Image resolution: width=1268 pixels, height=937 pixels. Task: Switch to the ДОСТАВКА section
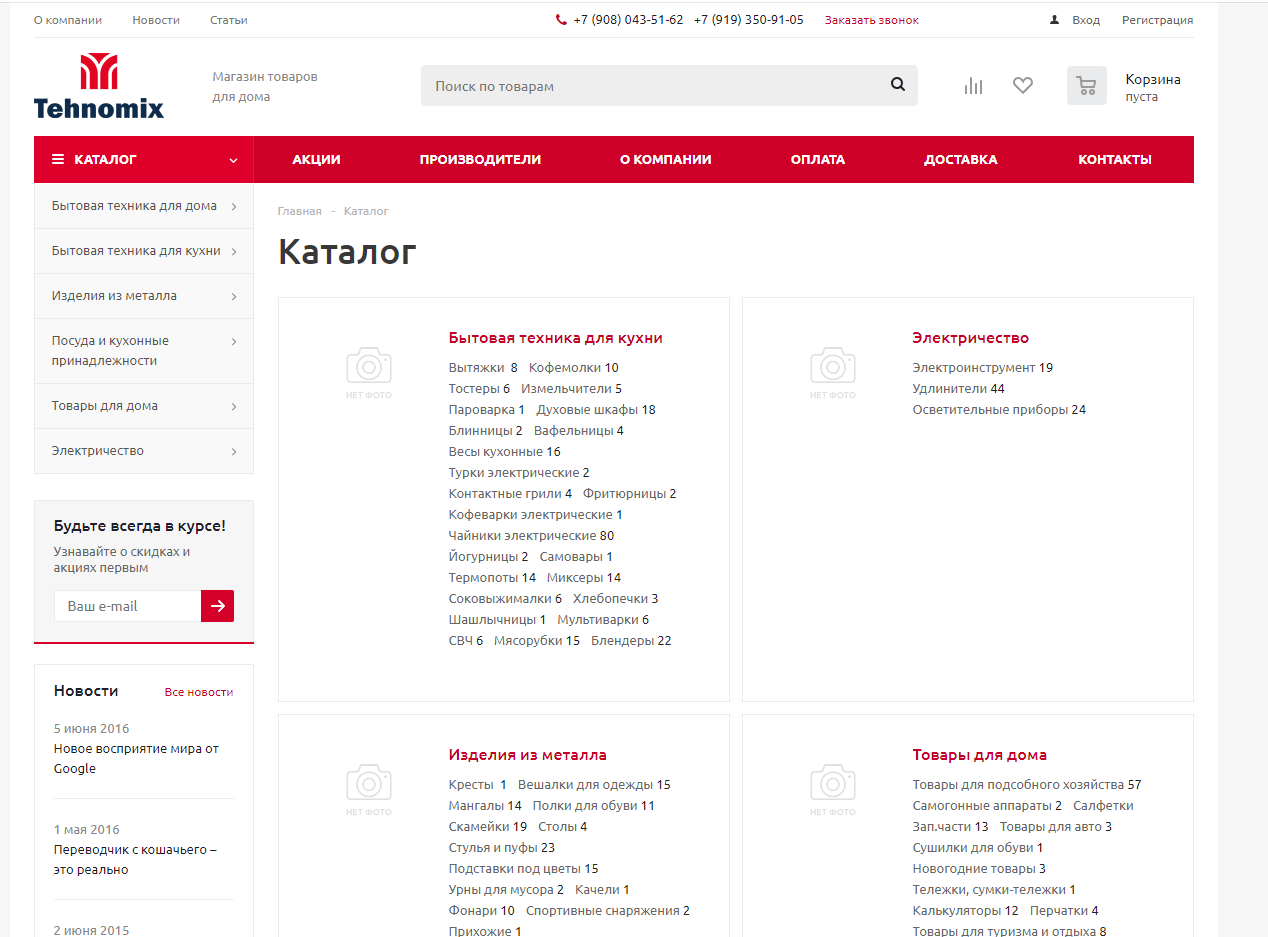tap(960, 159)
